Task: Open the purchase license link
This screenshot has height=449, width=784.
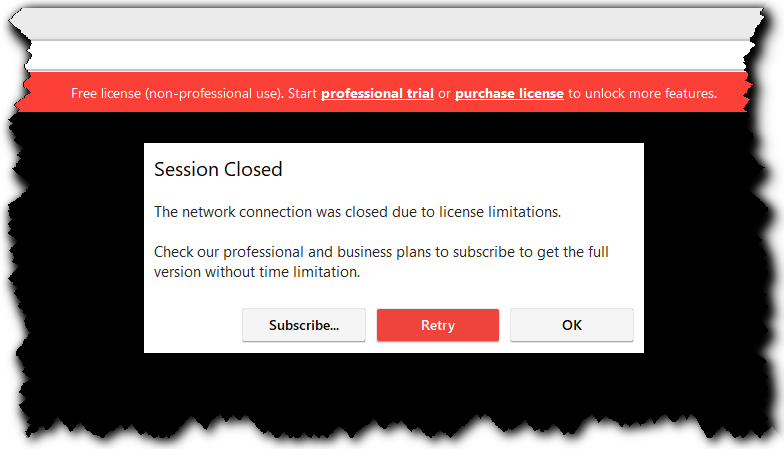Action: pyautogui.click(x=509, y=94)
